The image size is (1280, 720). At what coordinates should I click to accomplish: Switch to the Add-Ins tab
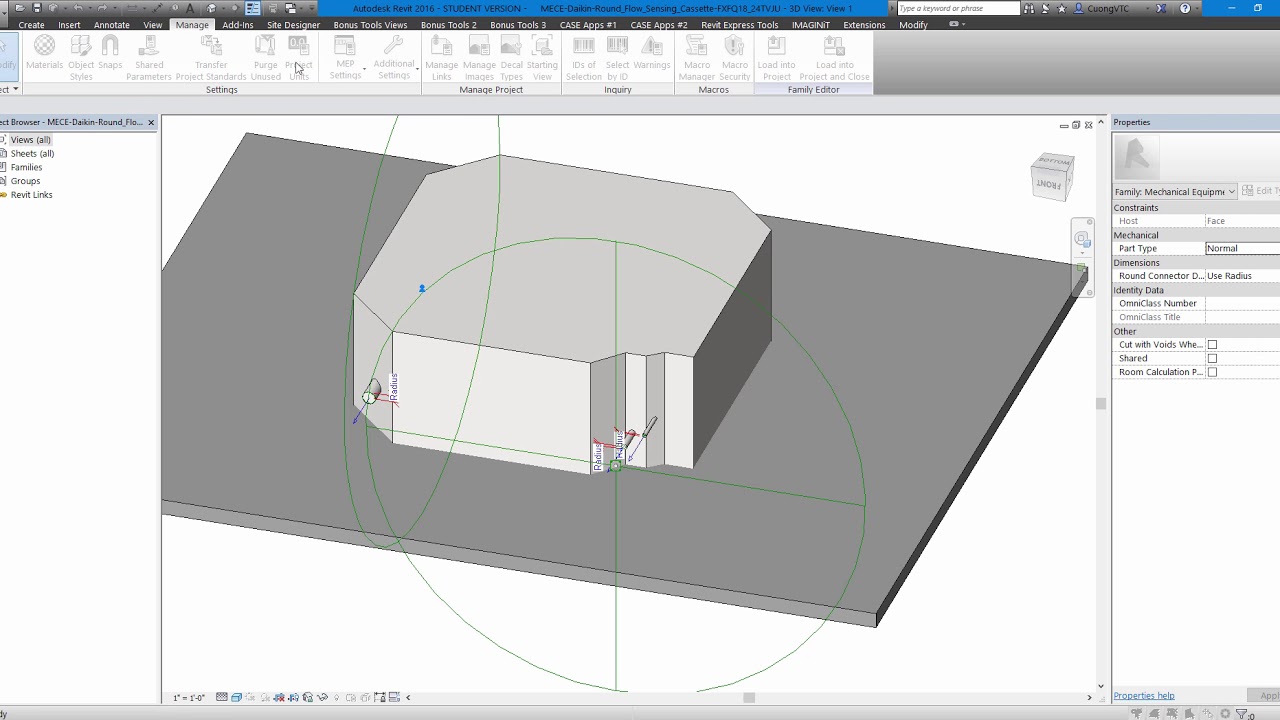click(x=238, y=25)
